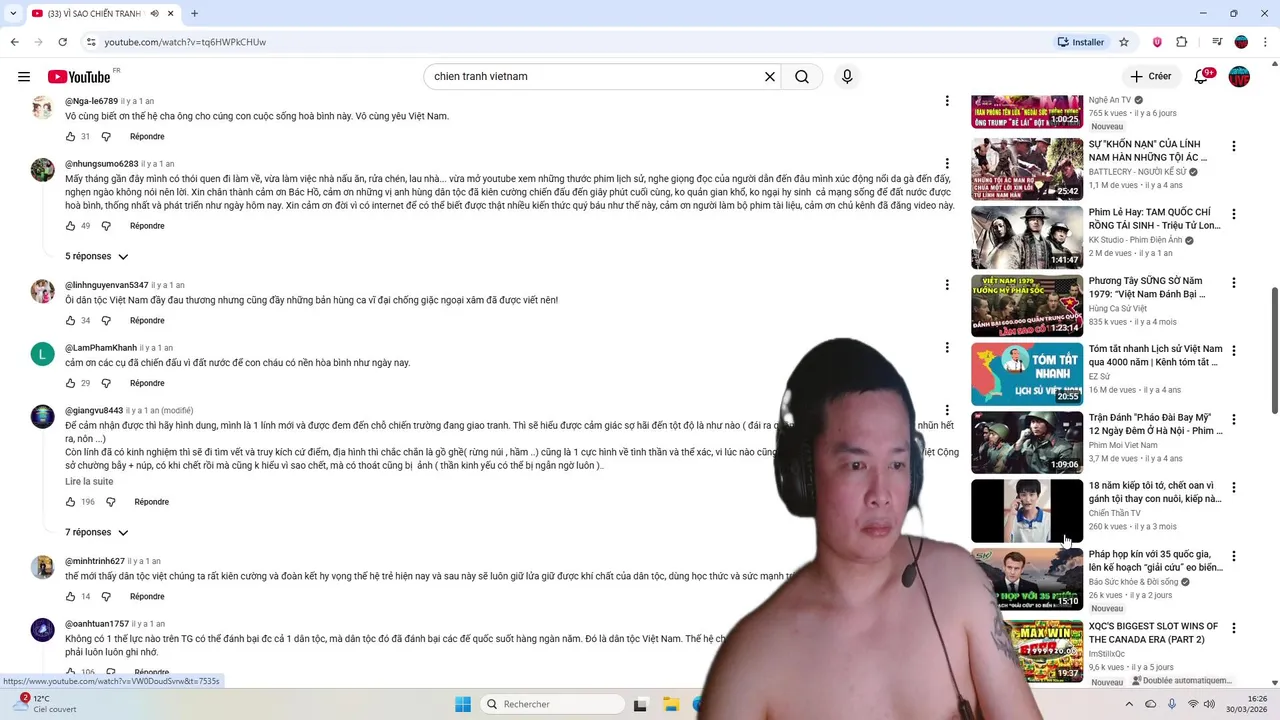
Task: Dislike the comment by @linhnguyenvan5347
Action: (106, 321)
